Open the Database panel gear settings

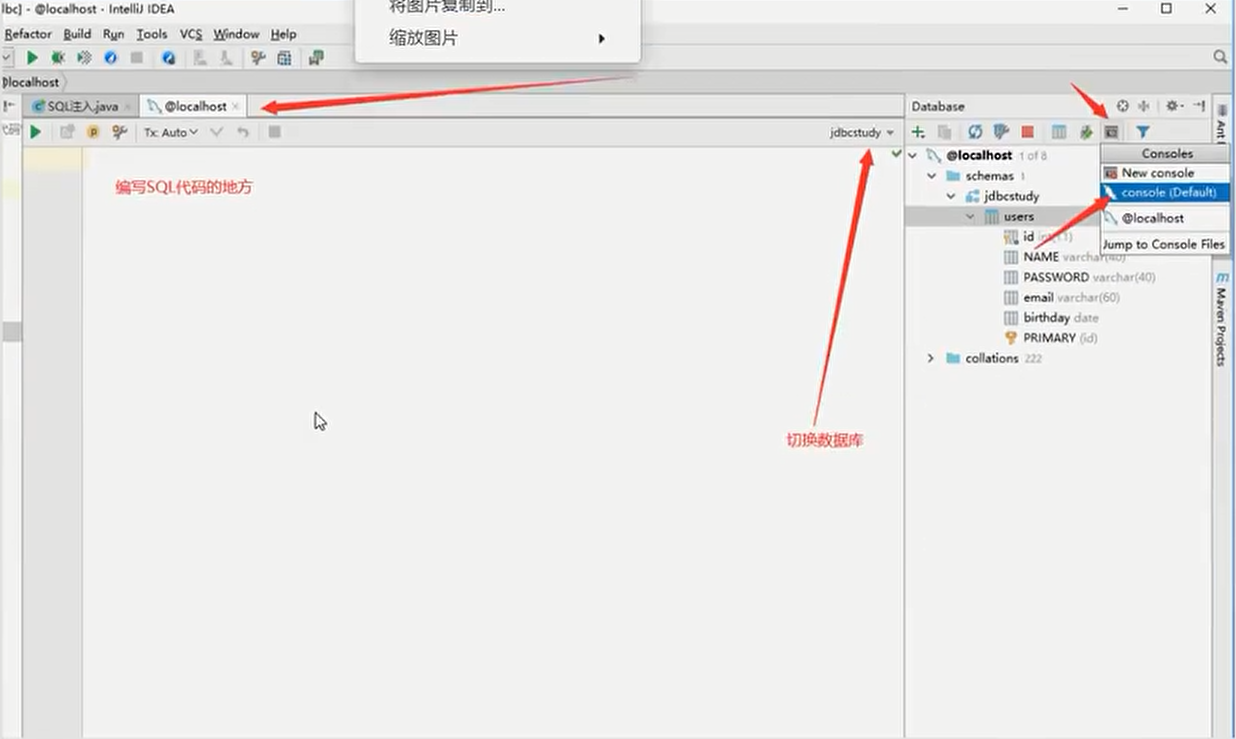1174,106
